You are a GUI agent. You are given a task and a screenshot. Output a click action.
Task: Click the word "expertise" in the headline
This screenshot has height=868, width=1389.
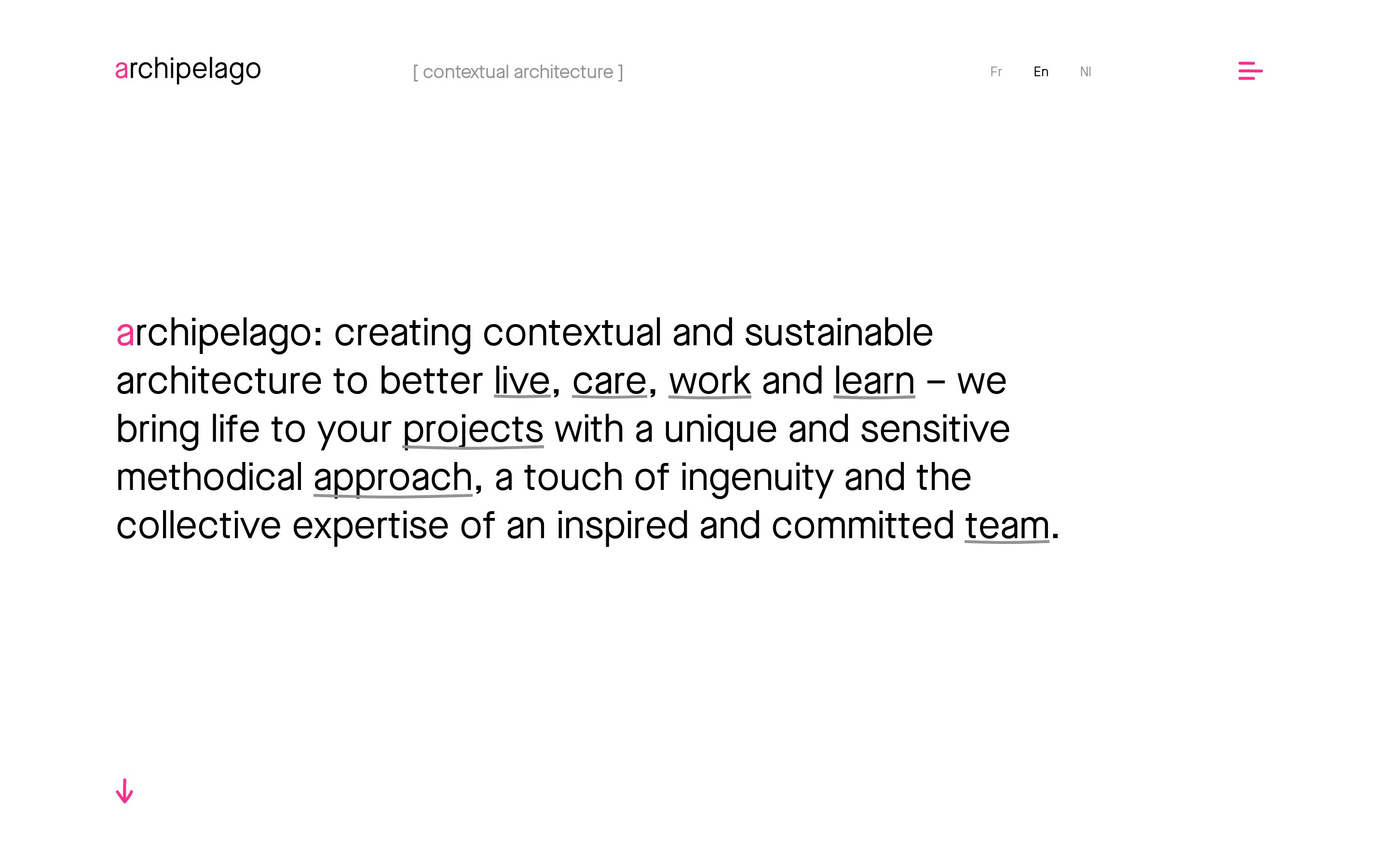point(370,526)
